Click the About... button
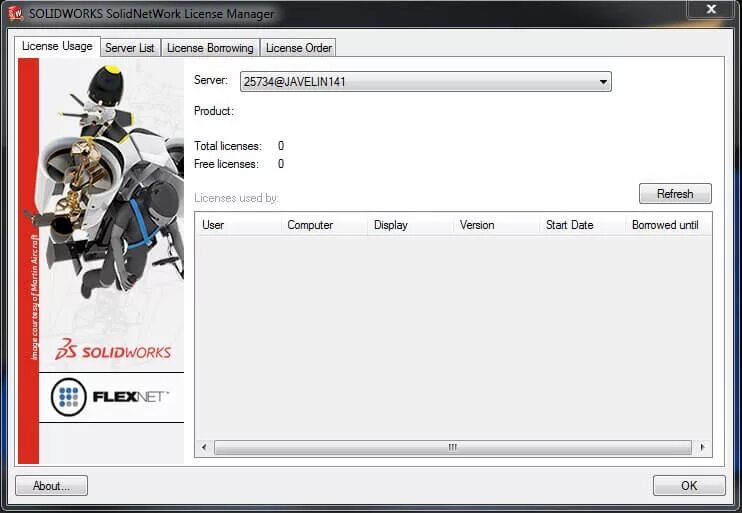Screen dimensions: 742x513 click(x=51, y=486)
